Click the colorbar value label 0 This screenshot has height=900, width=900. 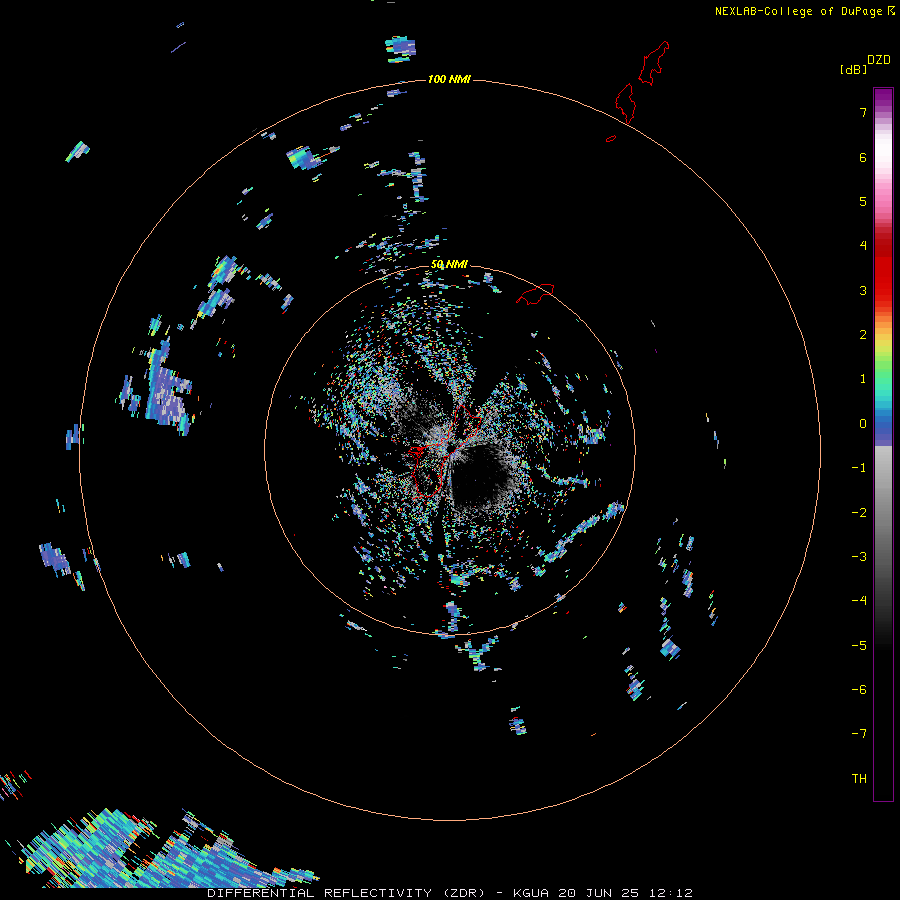(x=863, y=424)
